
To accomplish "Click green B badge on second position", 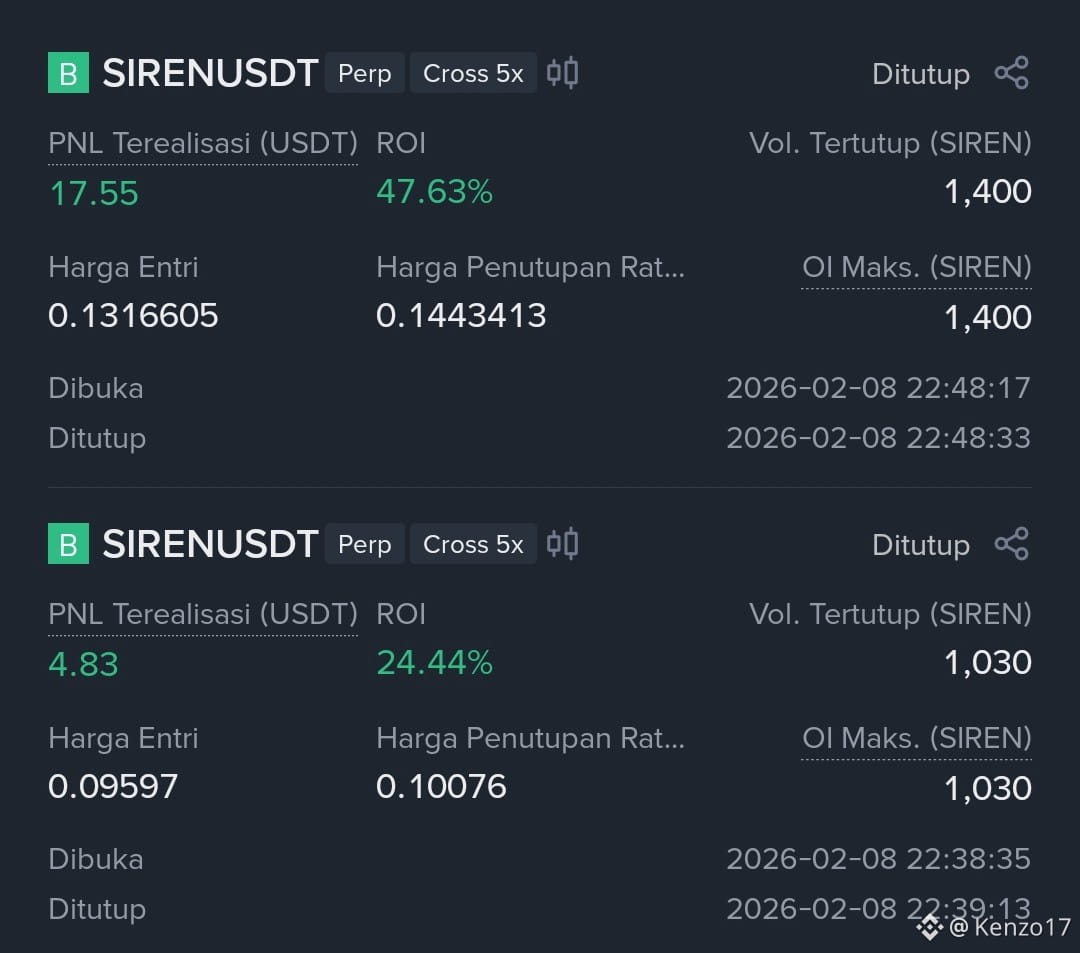I will 68,543.
